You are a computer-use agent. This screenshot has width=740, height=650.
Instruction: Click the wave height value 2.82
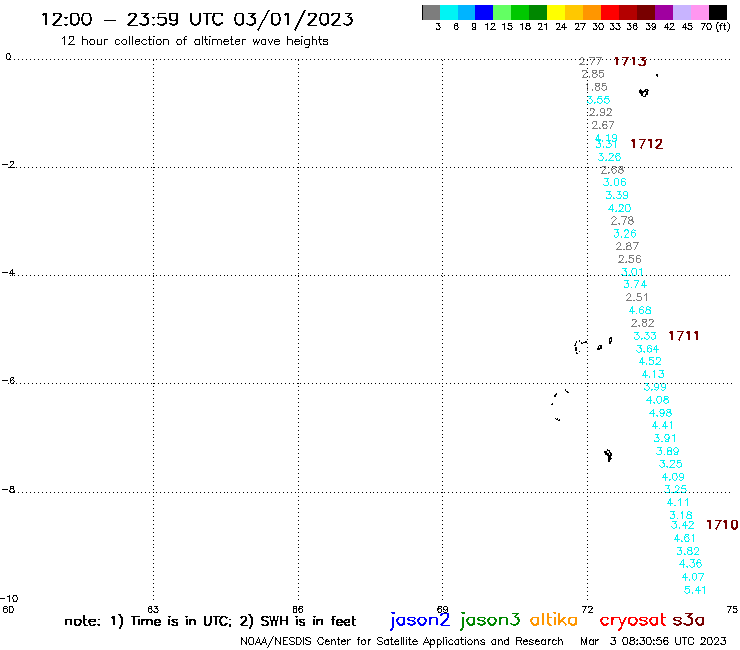click(x=643, y=323)
